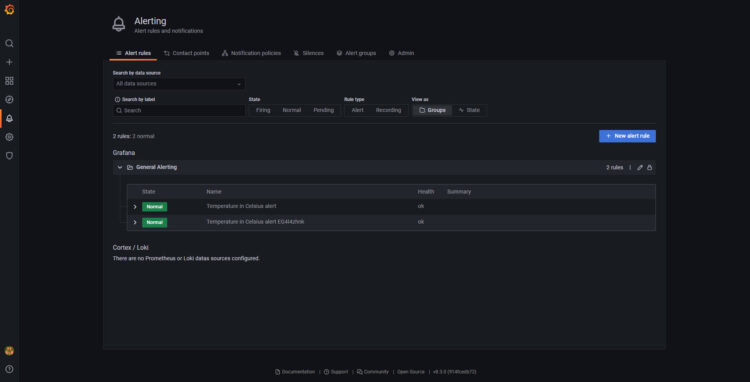Click the New alert rule button

(x=627, y=136)
